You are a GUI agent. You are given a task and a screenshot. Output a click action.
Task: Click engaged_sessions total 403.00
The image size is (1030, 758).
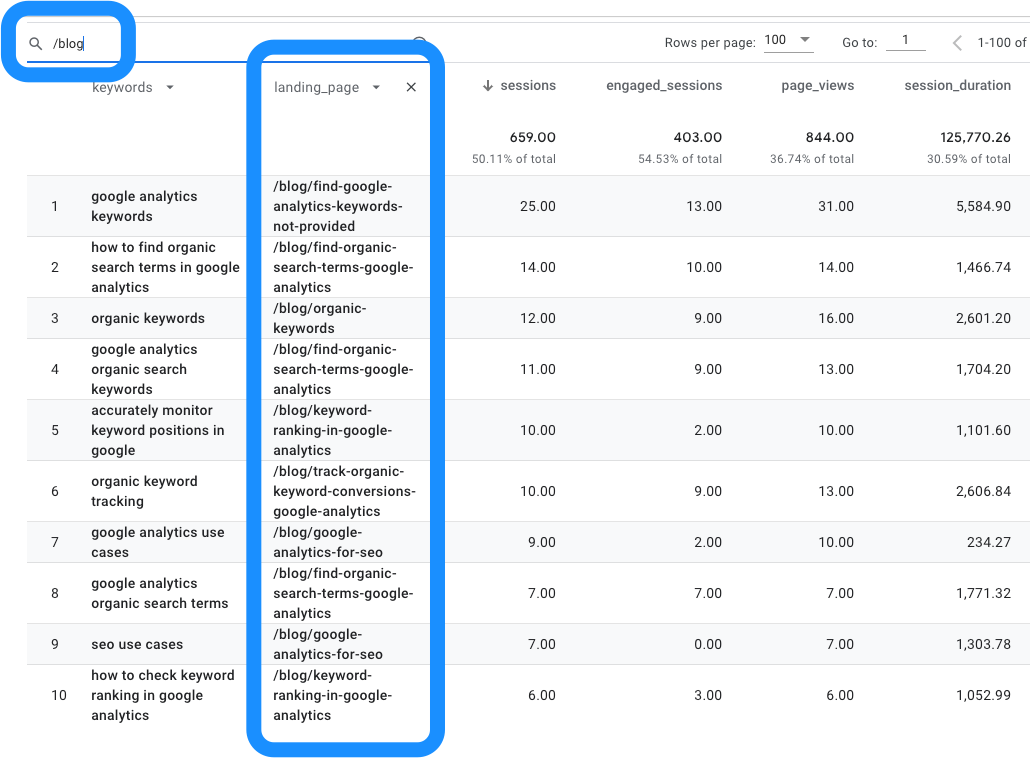point(697,137)
